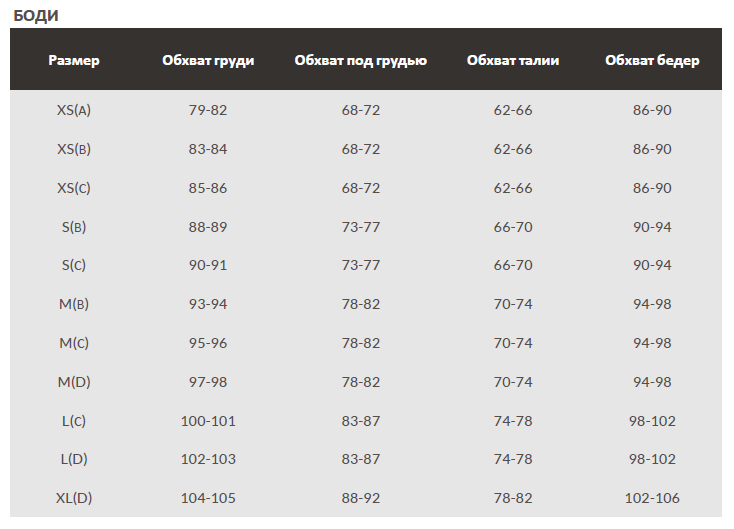Click chest value 79-82
Image resolution: width=734 pixels, height=529 pixels.
[208, 110]
